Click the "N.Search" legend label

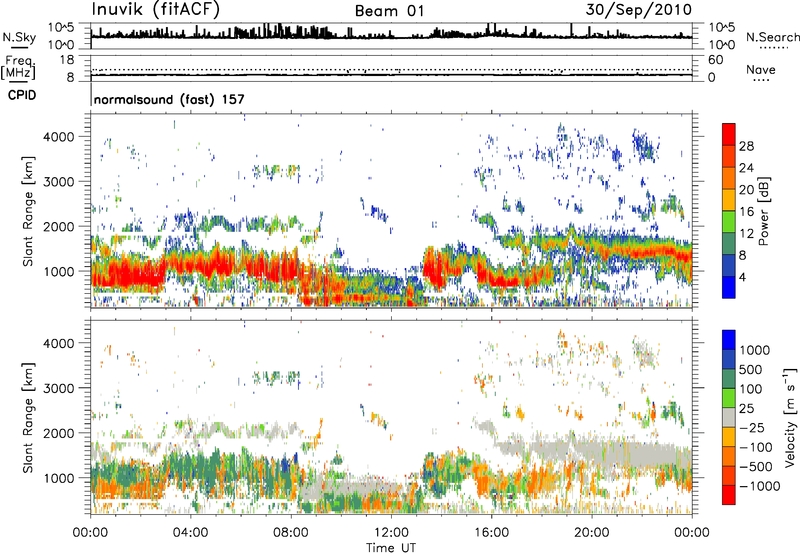click(x=772, y=37)
